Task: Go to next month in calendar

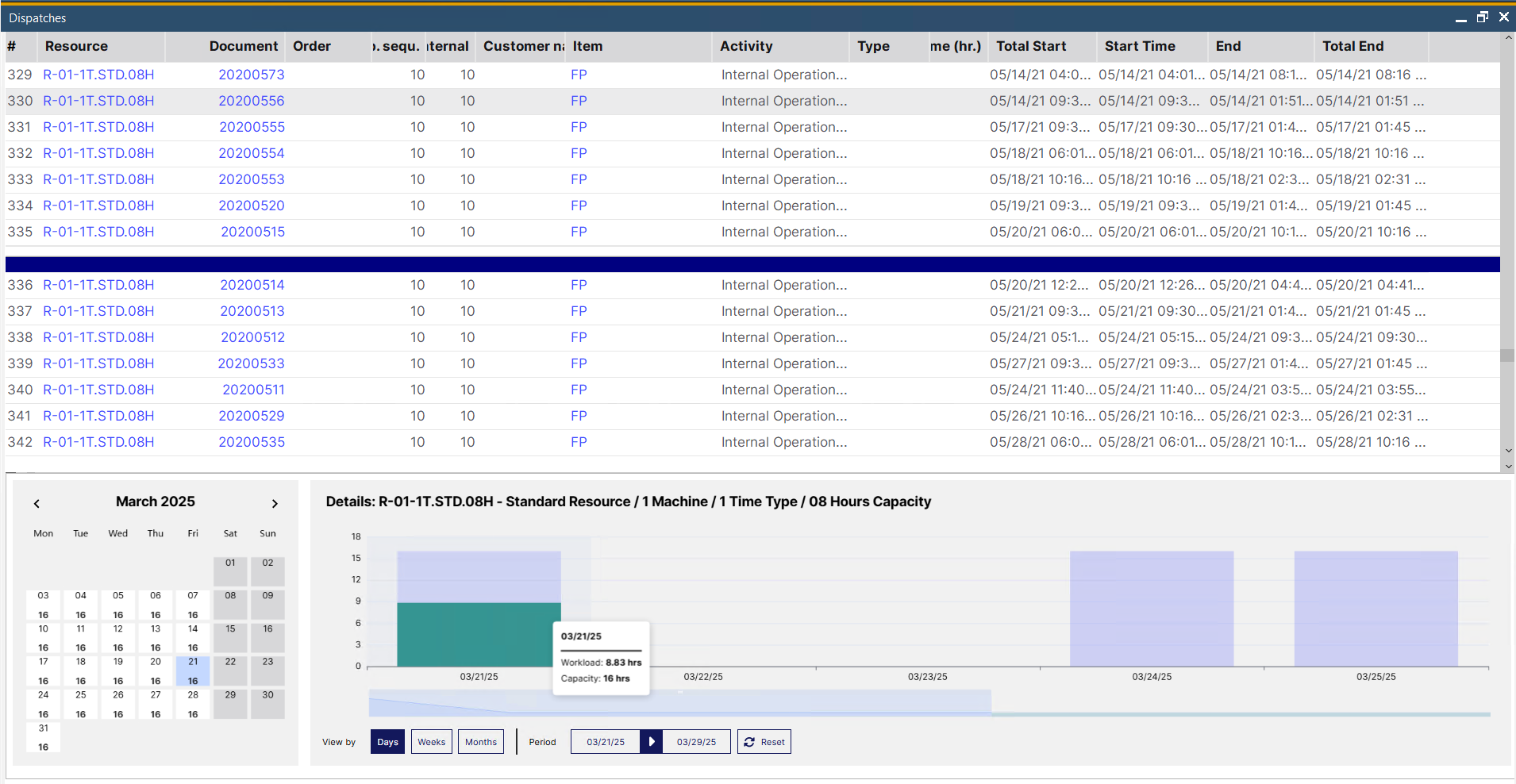Action: pos(275,504)
